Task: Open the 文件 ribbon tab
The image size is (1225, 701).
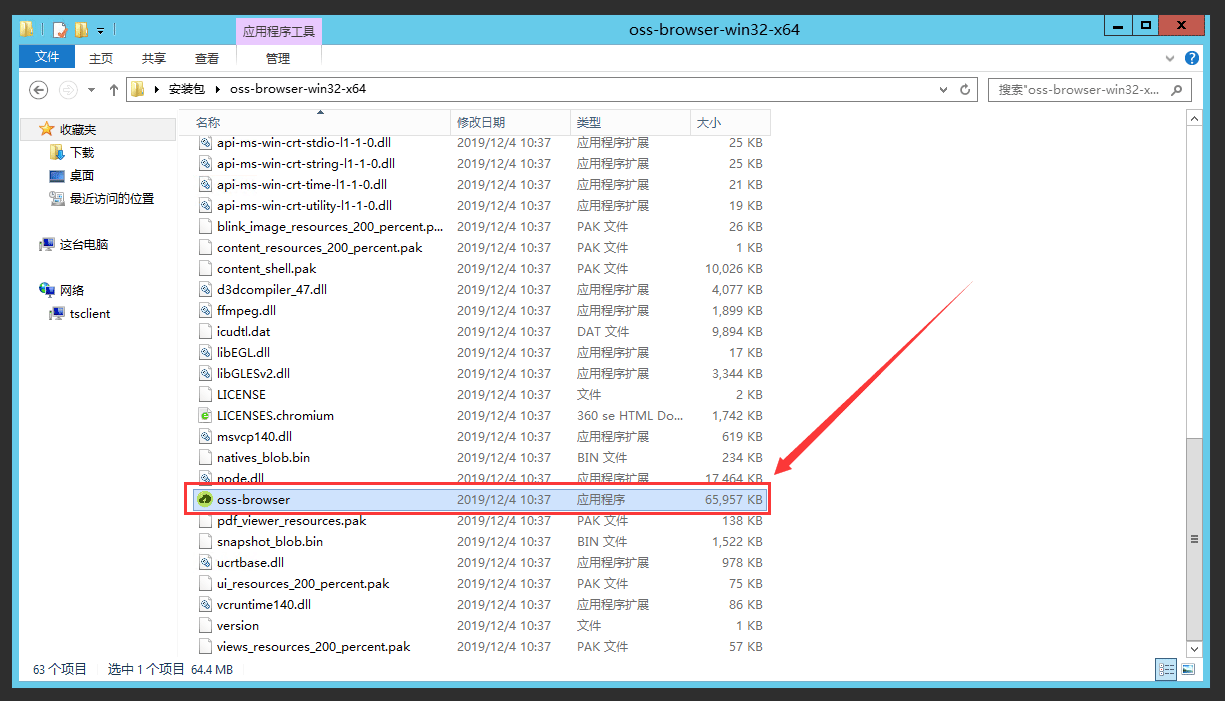Action: 47,58
